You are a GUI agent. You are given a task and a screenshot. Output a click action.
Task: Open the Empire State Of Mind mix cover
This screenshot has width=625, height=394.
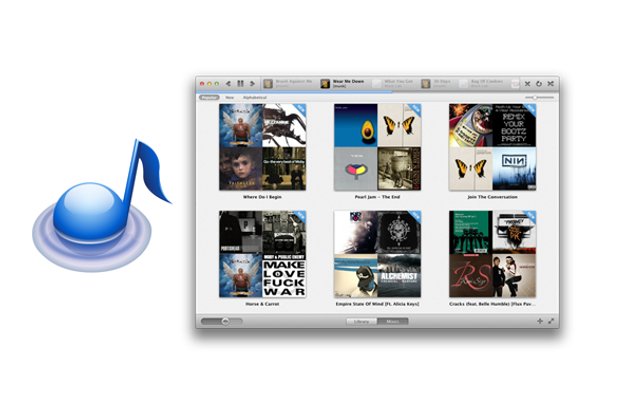coord(377,254)
